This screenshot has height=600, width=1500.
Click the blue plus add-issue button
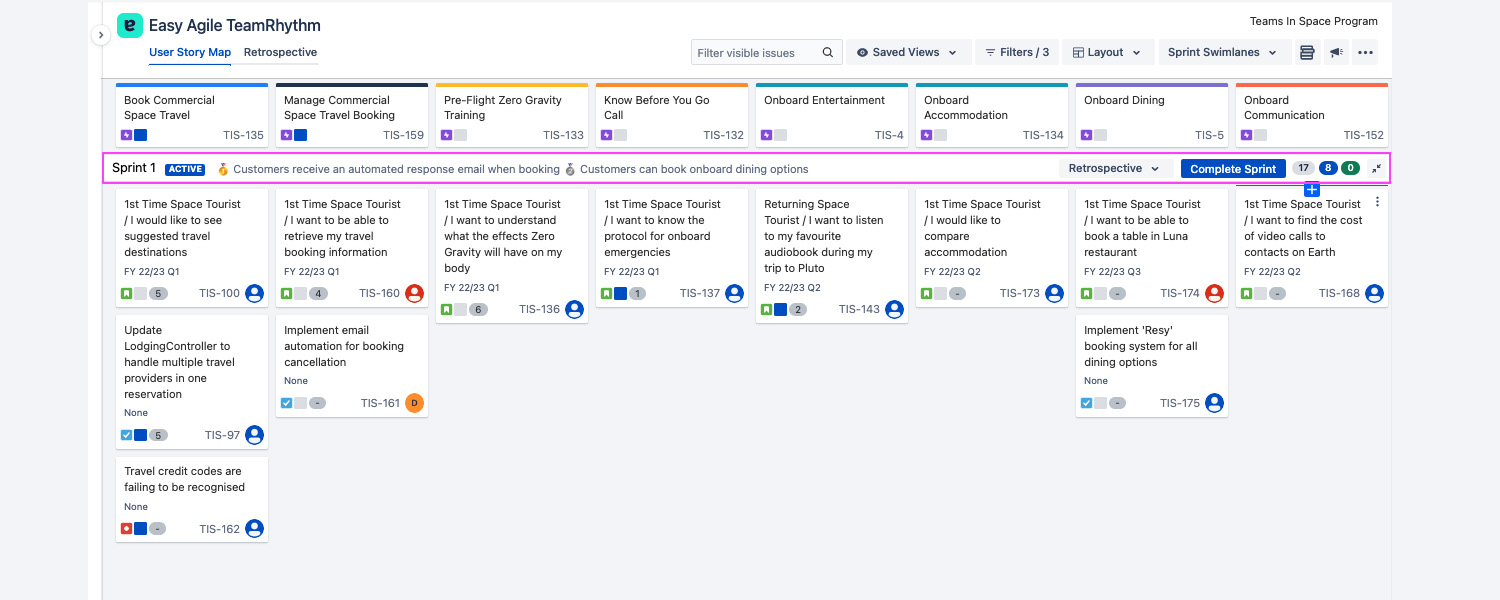click(x=1312, y=189)
